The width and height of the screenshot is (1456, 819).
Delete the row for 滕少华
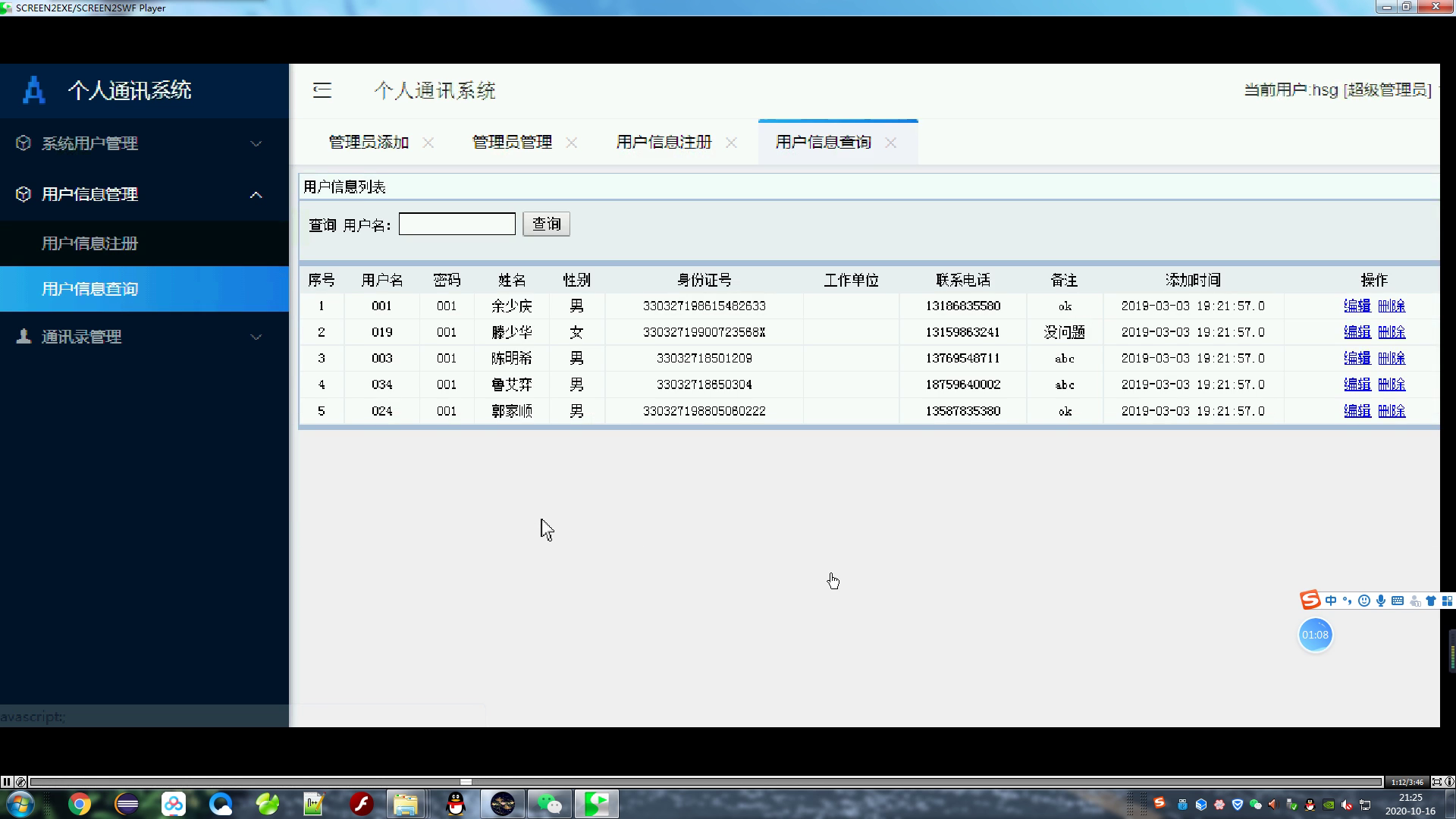point(1392,332)
